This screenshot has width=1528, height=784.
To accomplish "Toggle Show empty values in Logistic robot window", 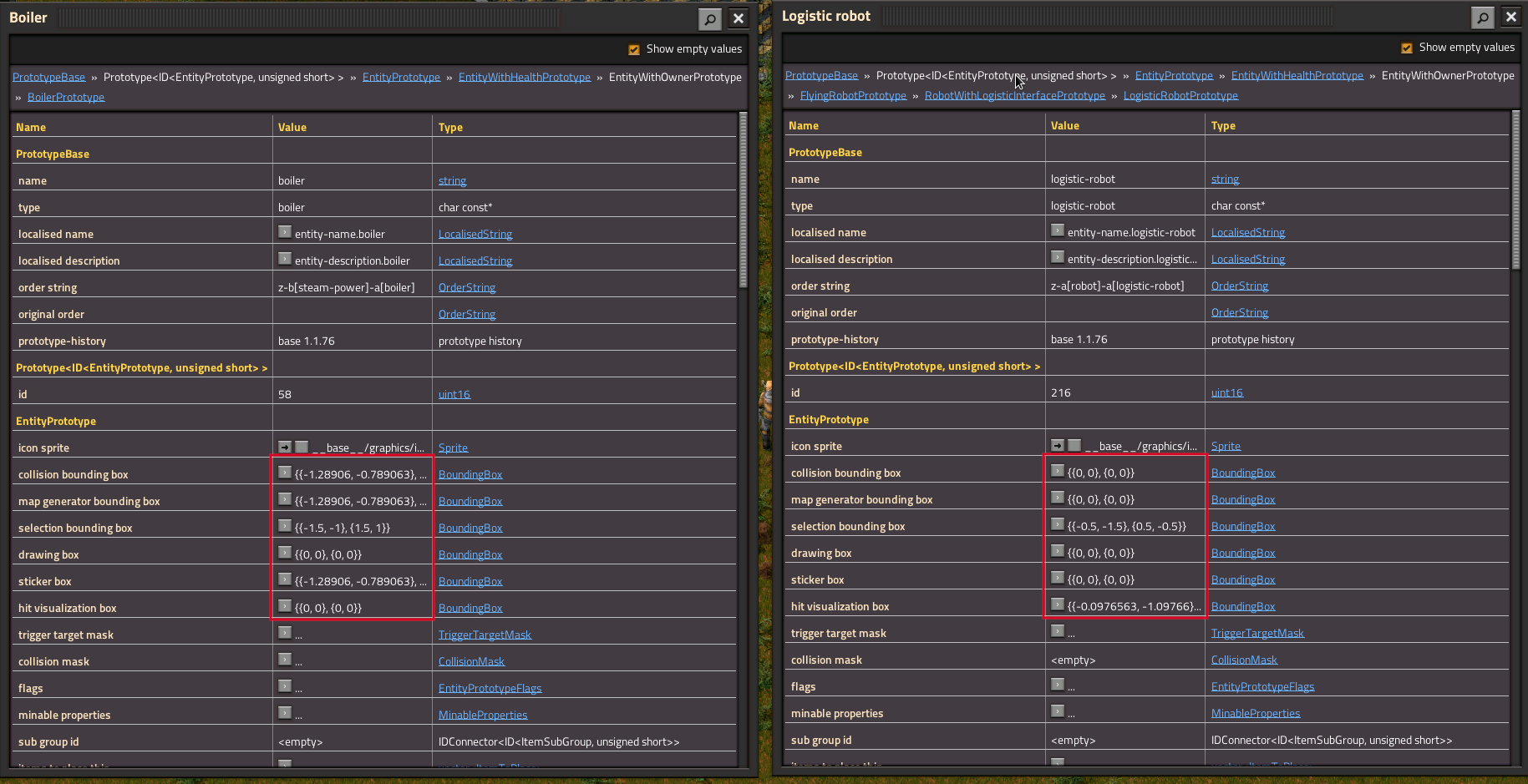I will 1407,48.
